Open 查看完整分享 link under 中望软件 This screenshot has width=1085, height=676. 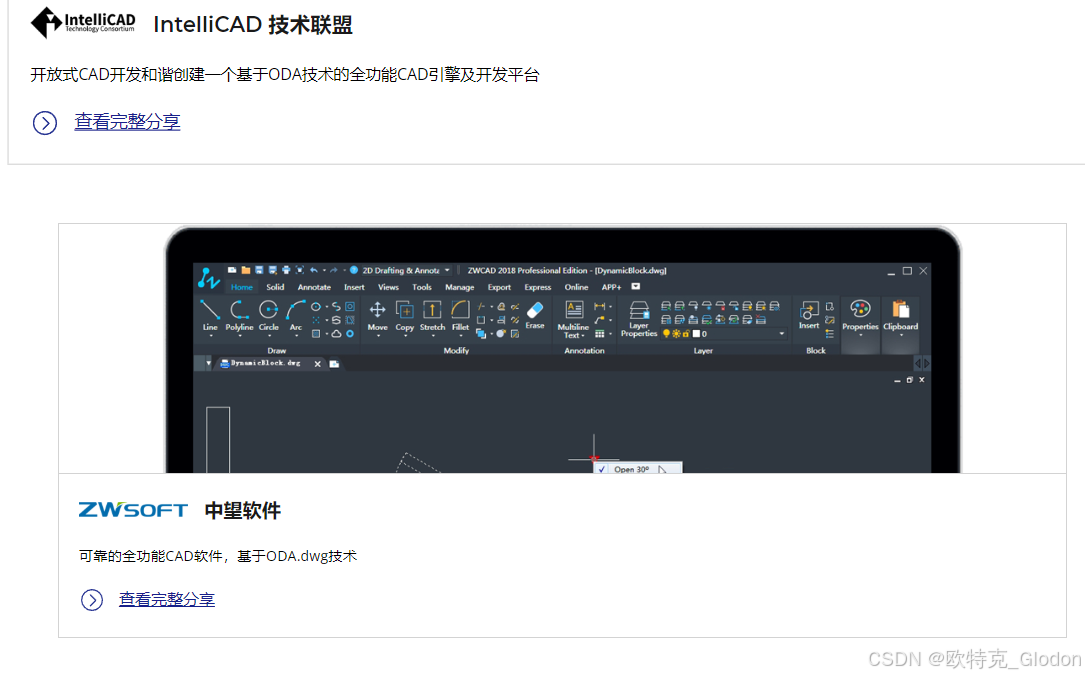[167, 599]
